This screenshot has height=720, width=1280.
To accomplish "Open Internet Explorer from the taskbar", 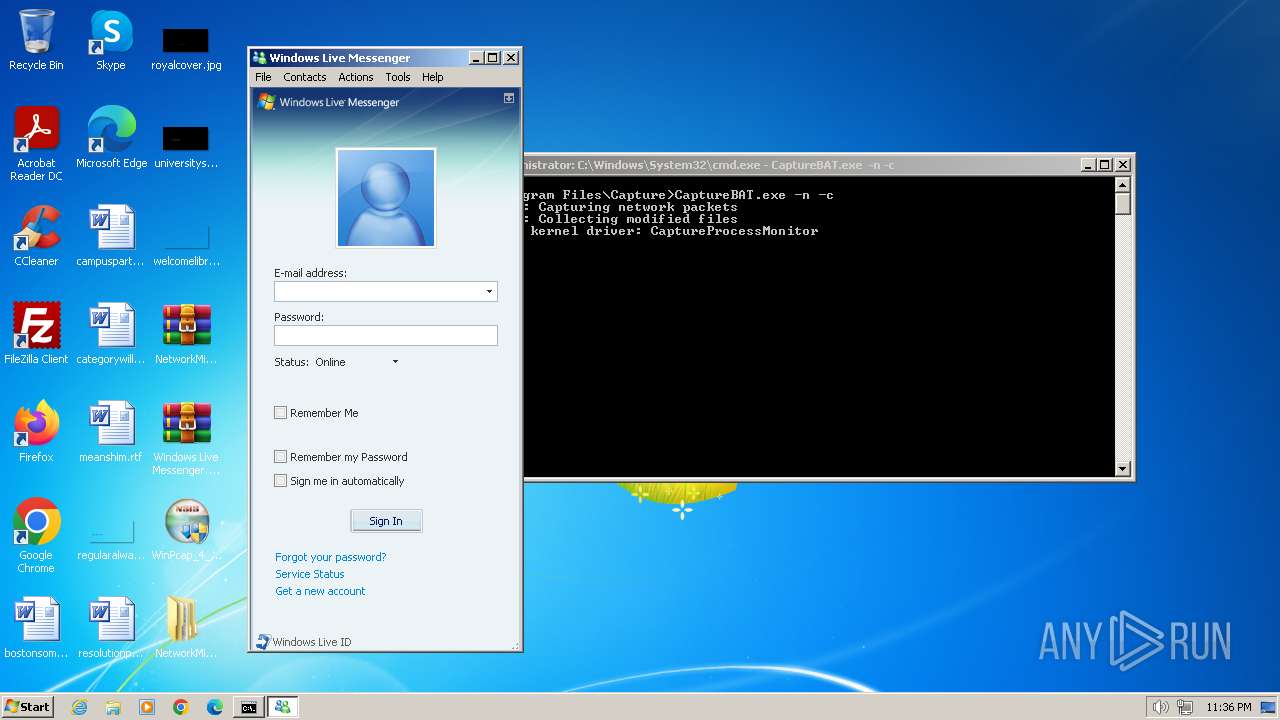I will 79,707.
